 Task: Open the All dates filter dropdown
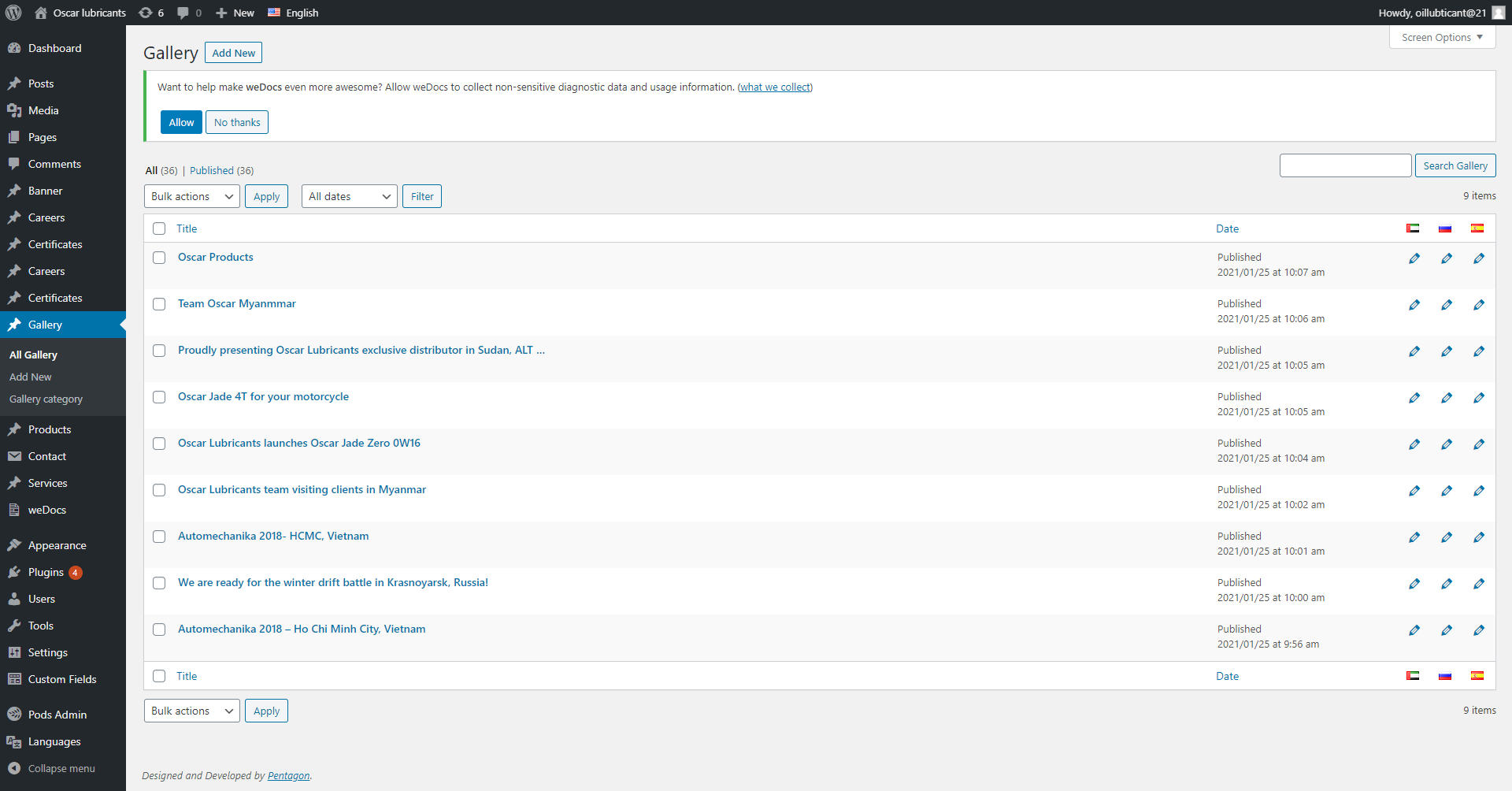point(350,196)
